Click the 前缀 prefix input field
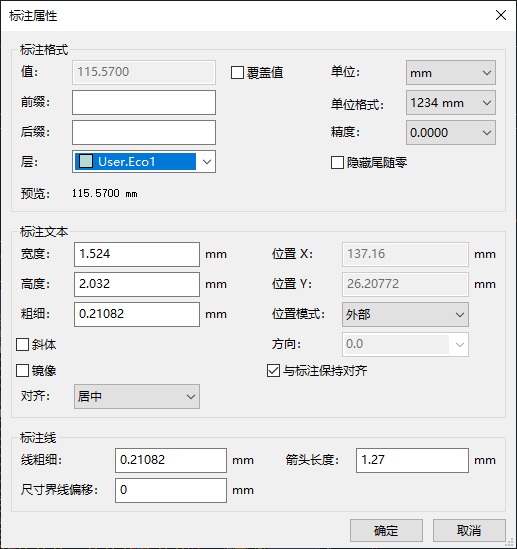 [144, 103]
